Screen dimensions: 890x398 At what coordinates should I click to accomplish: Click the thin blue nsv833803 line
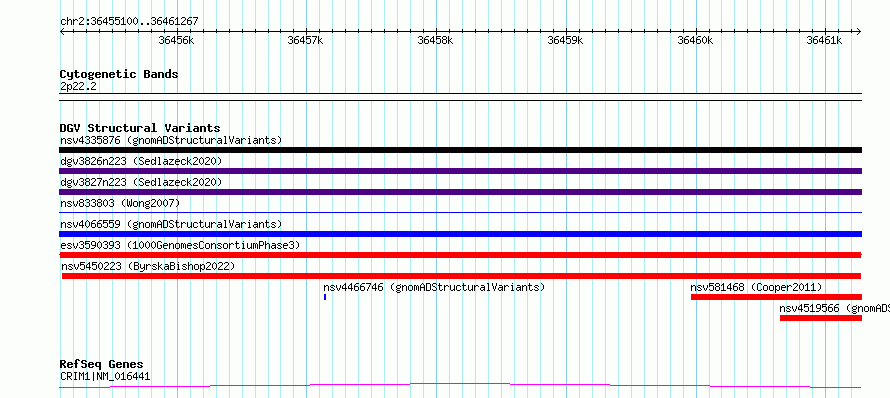460,212
